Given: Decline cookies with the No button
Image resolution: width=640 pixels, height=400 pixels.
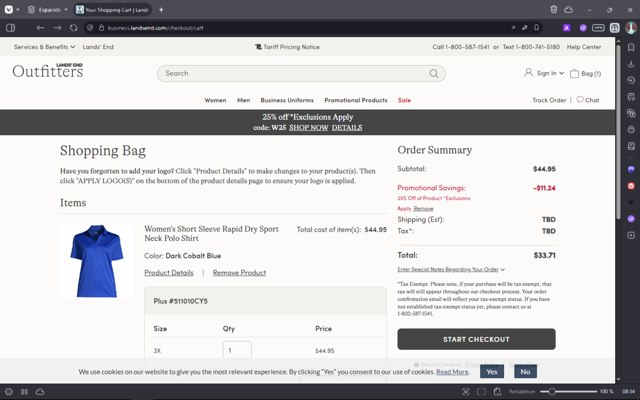Looking at the screenshot, I should pos(525,371).
